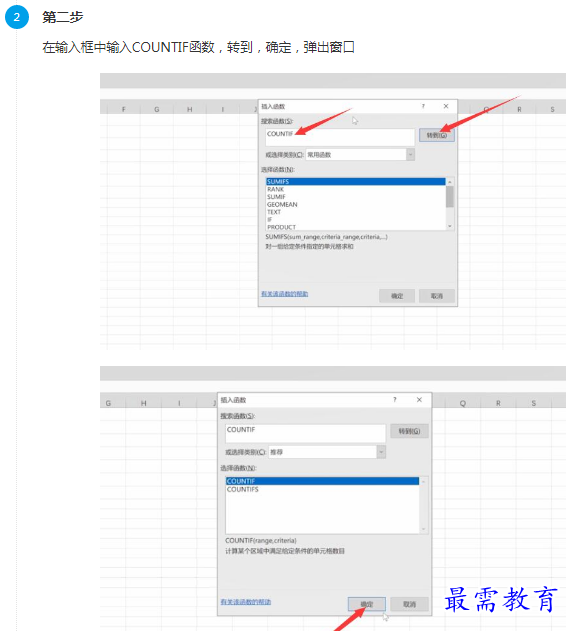Close the upper Insert Function dialog
The height and width of the screenshot is (631, 566).
click(x=446, y=106)
